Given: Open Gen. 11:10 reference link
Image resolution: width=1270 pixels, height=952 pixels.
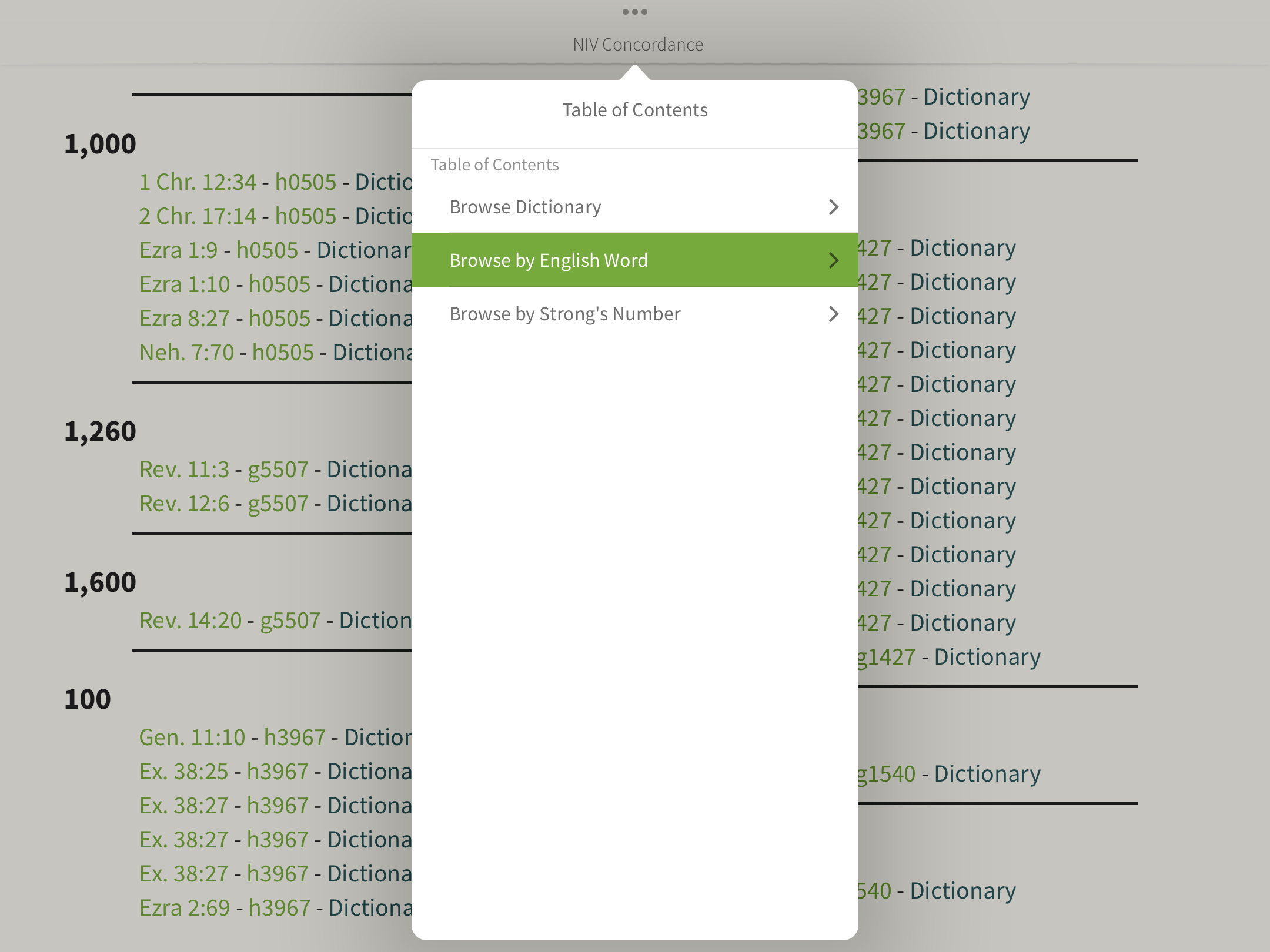Looking at the screenshot, I should point(192,738).
